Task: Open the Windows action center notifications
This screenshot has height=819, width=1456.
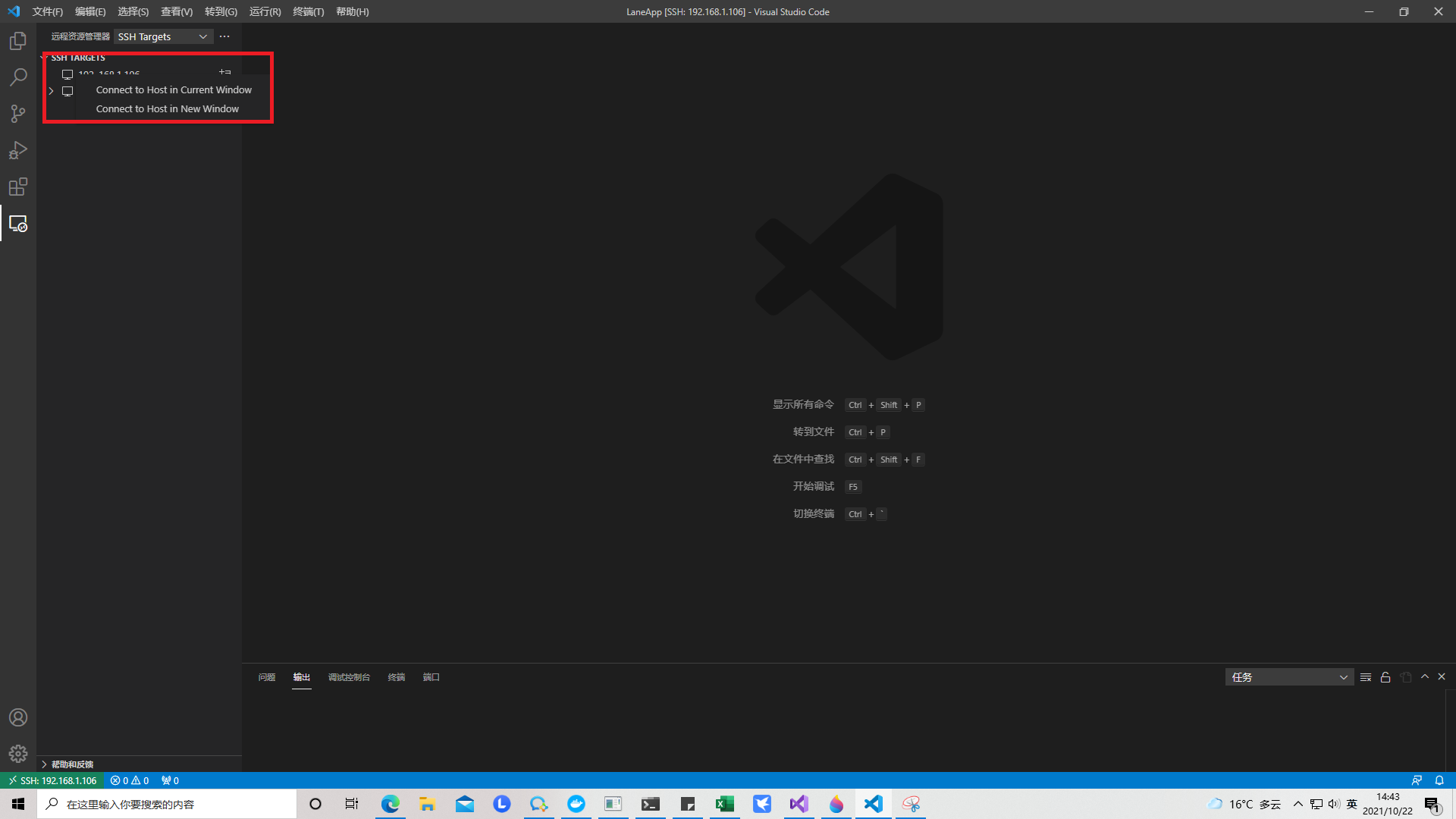Action: point(1432,804)
